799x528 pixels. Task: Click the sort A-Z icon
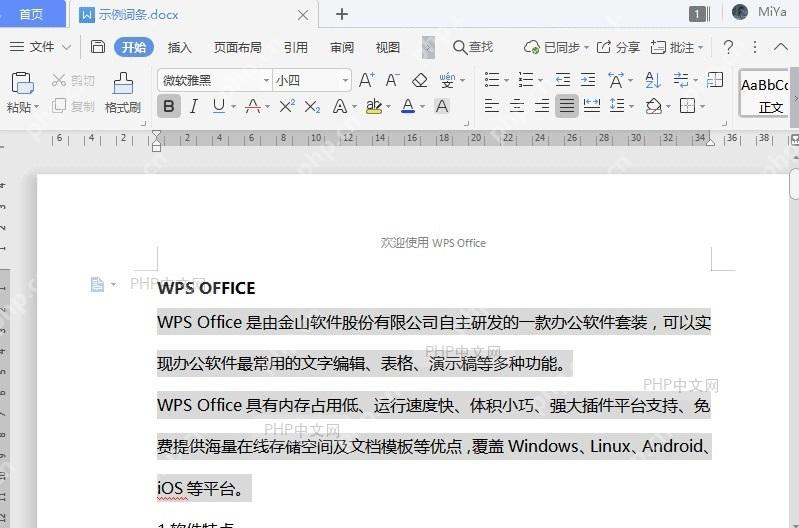[x=652, y=80]
